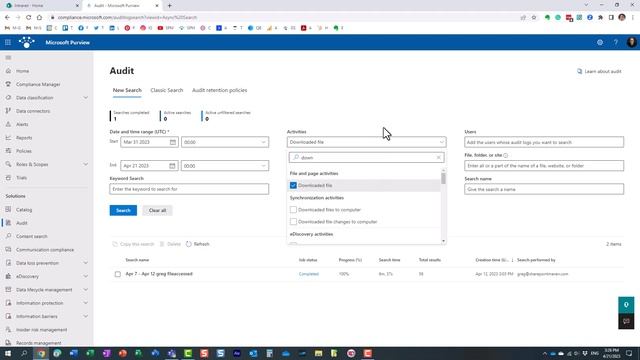Expand Data lifecycle management in the sidebar

click(x=86, y=290)
